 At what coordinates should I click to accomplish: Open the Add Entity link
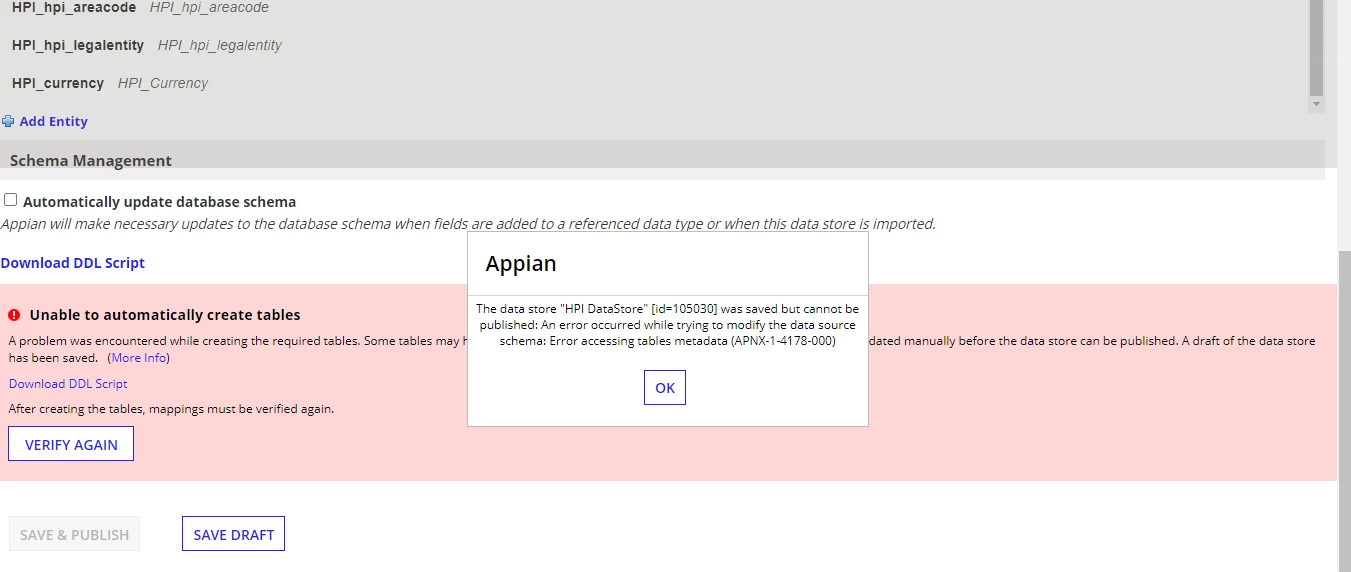[54, 121]
